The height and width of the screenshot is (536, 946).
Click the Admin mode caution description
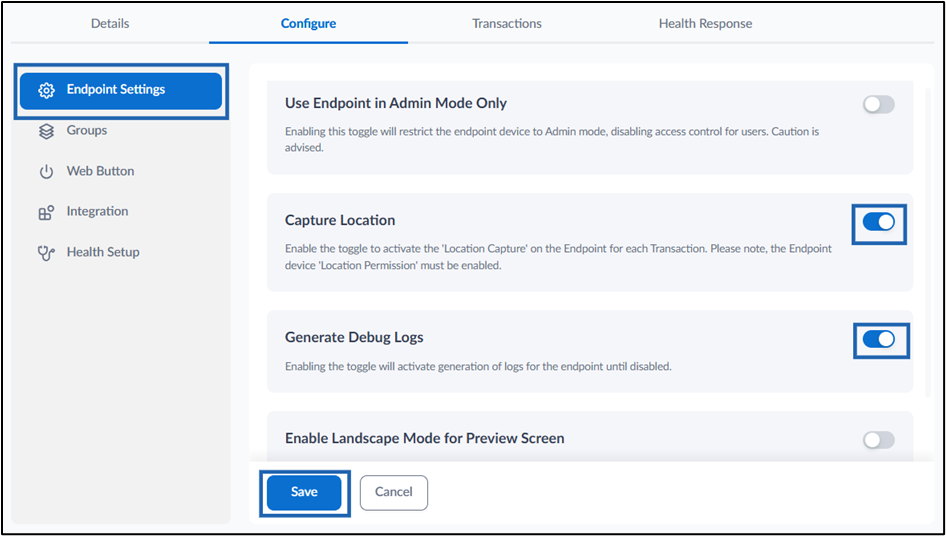click(552, 139)
